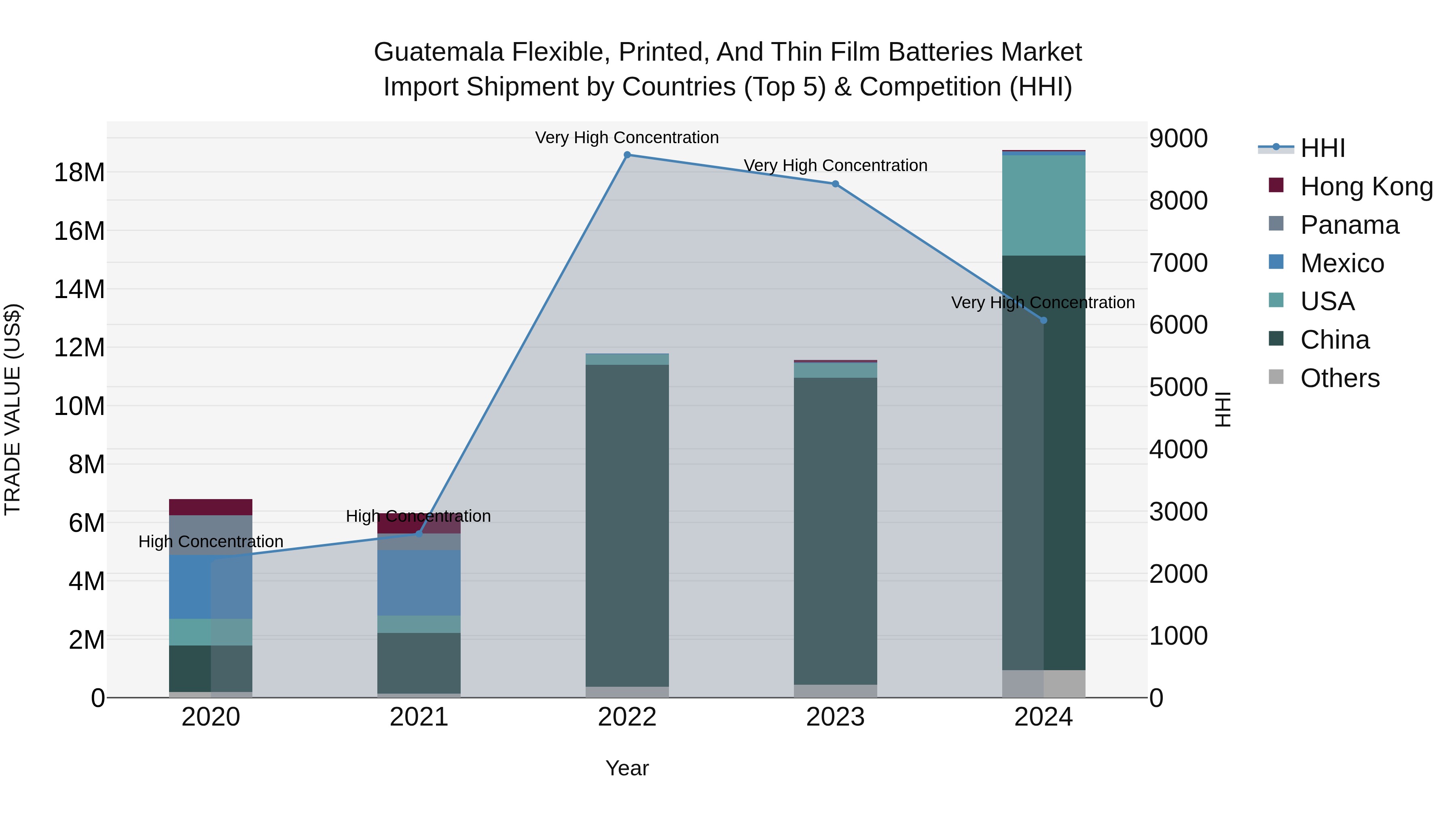Click the Mexico legend label

click(1342, 263)
